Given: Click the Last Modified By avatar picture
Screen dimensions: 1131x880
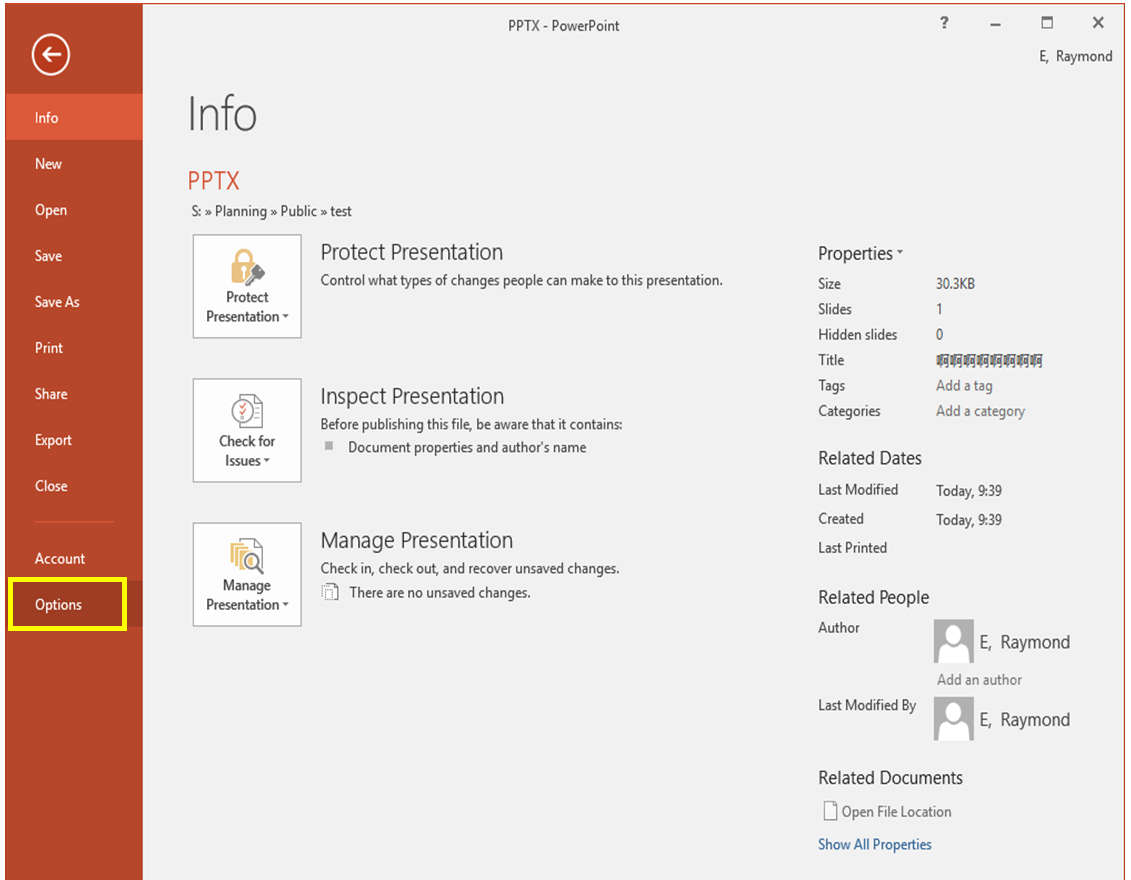Looking at the screenshot, I should (x=954, y=718).
